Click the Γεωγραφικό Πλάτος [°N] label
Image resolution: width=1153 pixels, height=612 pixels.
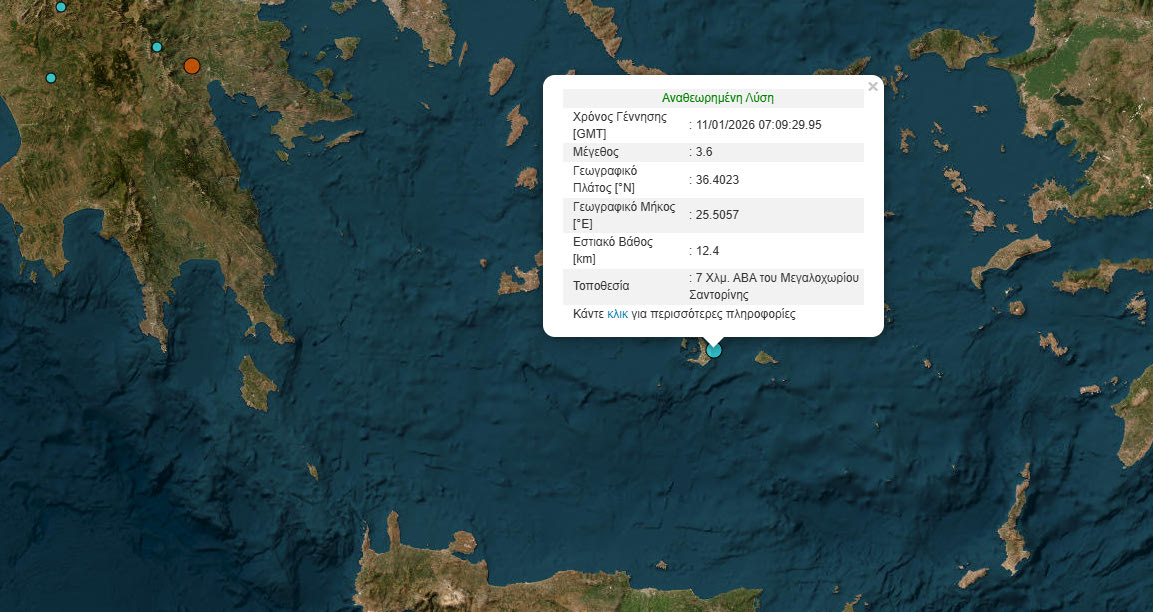tap(614, 179)
